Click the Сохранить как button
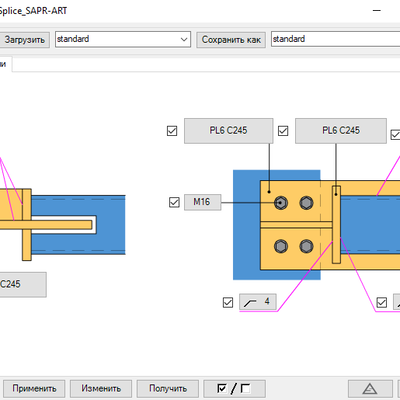This screenshot has width=400, height=400. coord(231,40)
